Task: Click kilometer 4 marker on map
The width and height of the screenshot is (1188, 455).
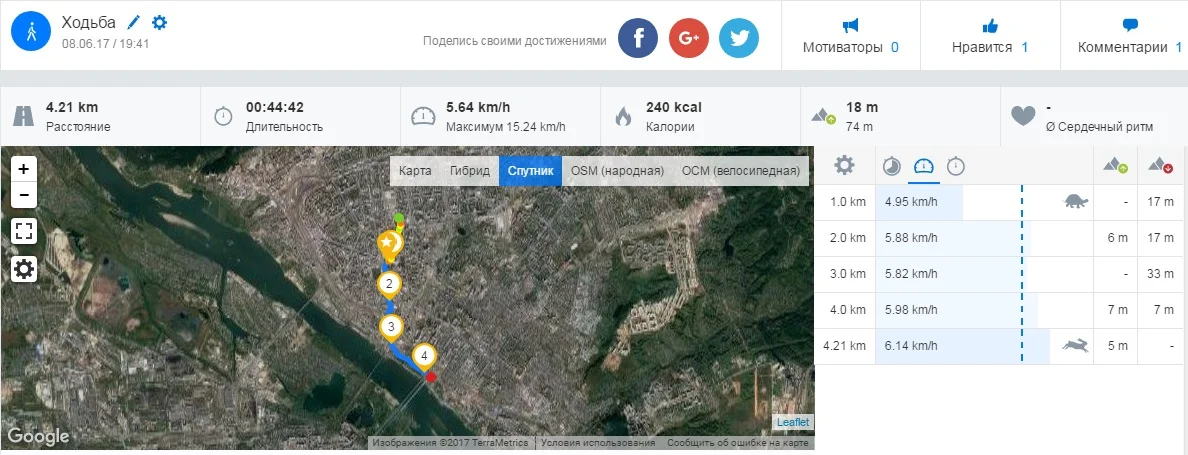Action: (424, 355)
